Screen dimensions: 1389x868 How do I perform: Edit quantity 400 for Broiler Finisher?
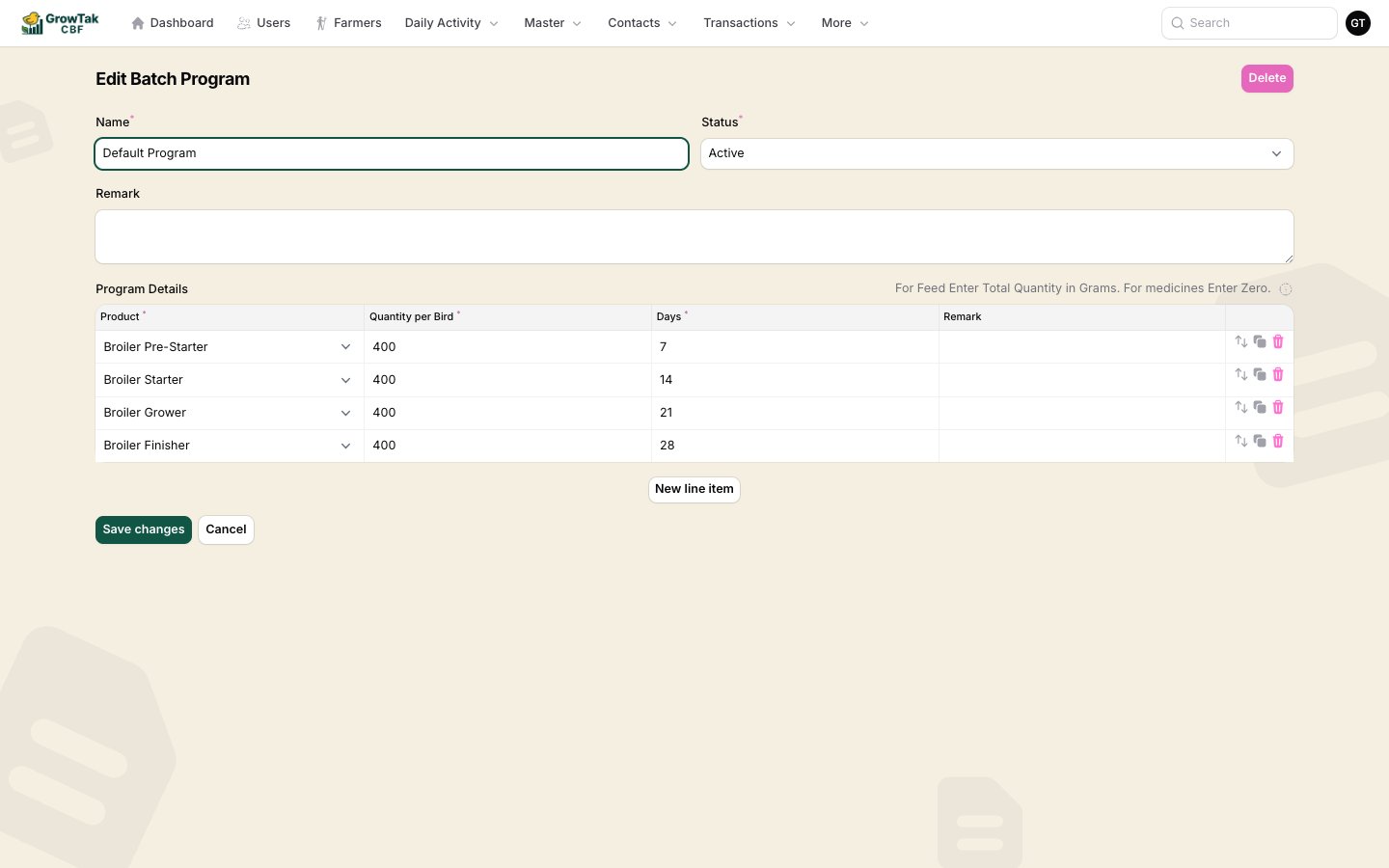pos(507,446)
